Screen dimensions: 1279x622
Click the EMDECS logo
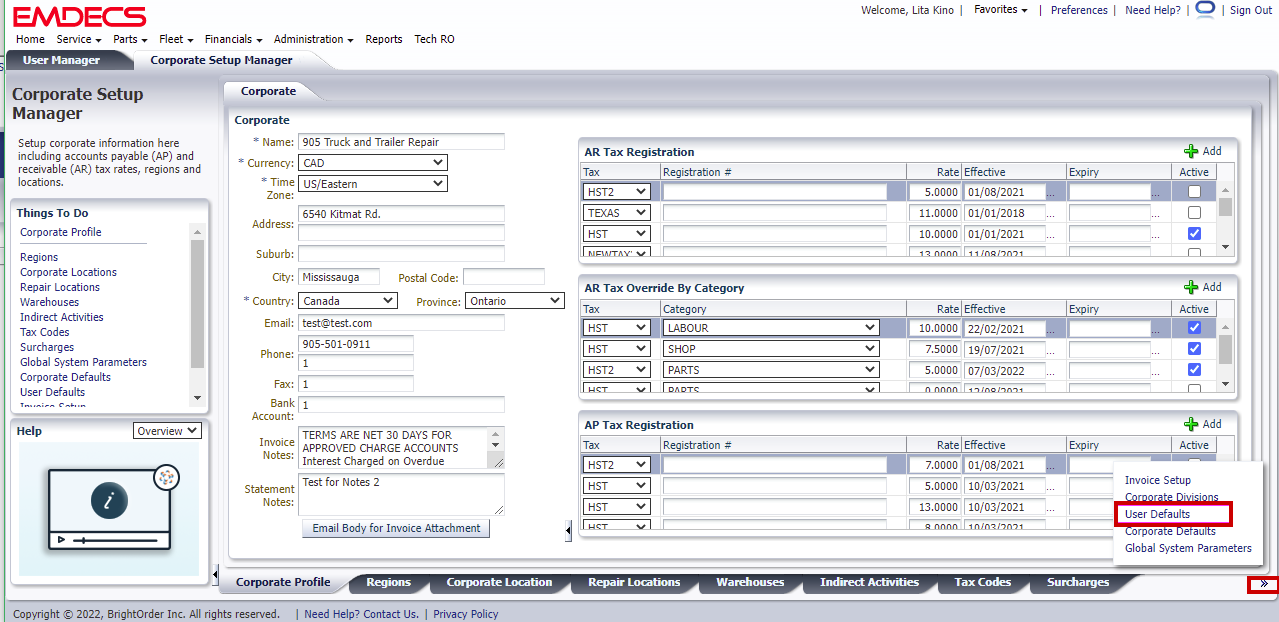coord(79,16)
